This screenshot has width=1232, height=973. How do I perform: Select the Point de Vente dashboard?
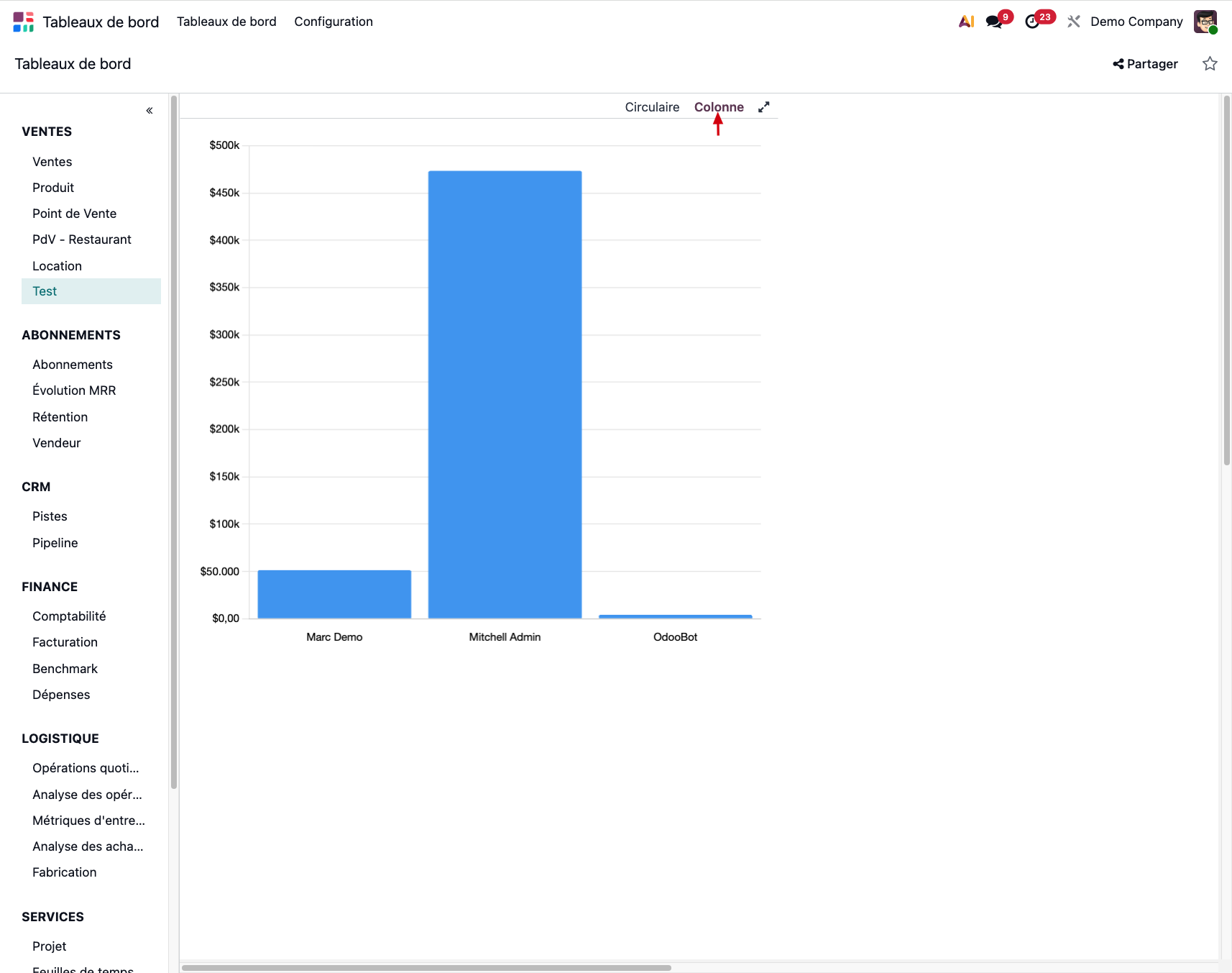point(74,214)
